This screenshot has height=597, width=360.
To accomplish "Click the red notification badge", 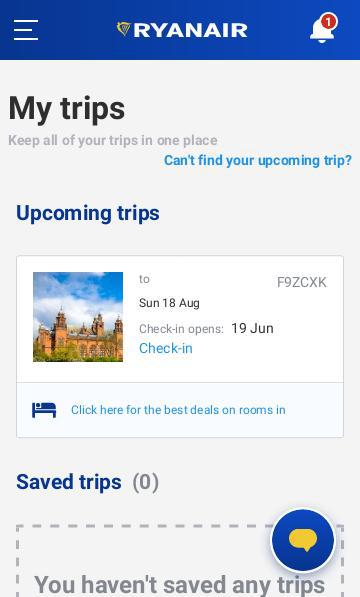I will 328,22.
